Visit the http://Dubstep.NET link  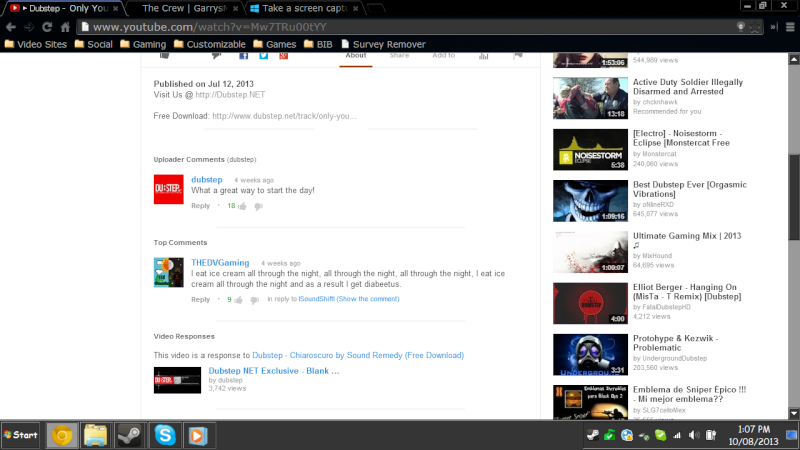point(230,94)
